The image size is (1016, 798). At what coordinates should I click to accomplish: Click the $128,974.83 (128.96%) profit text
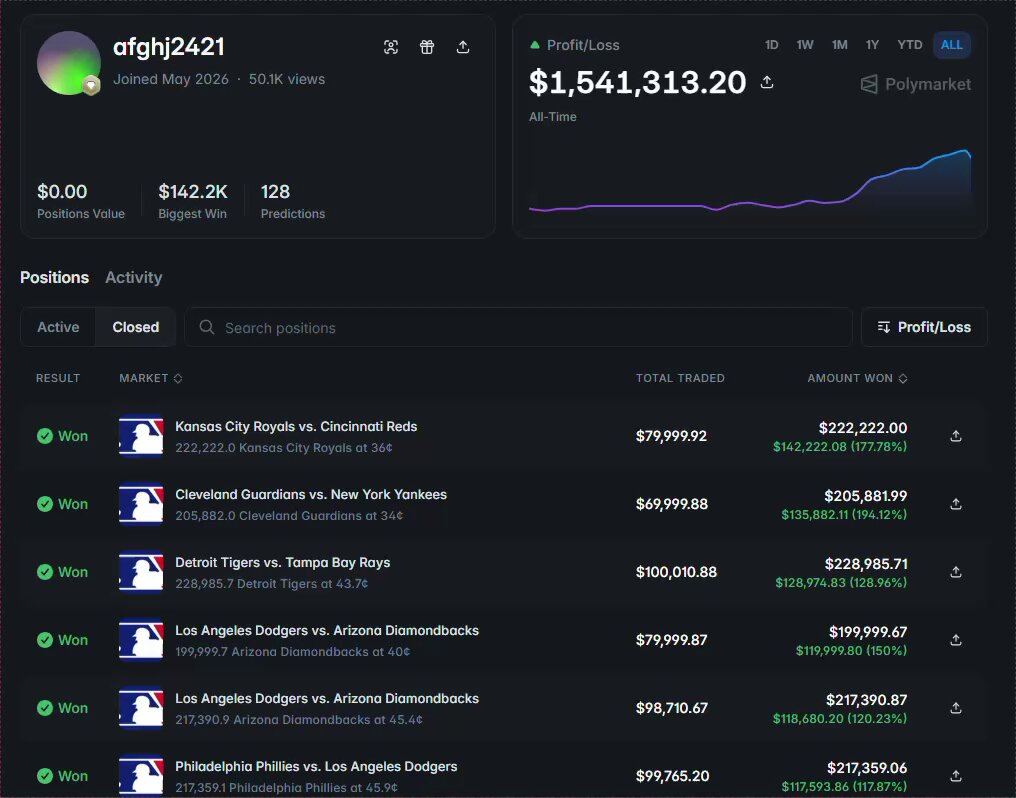[x=841, y=582]
